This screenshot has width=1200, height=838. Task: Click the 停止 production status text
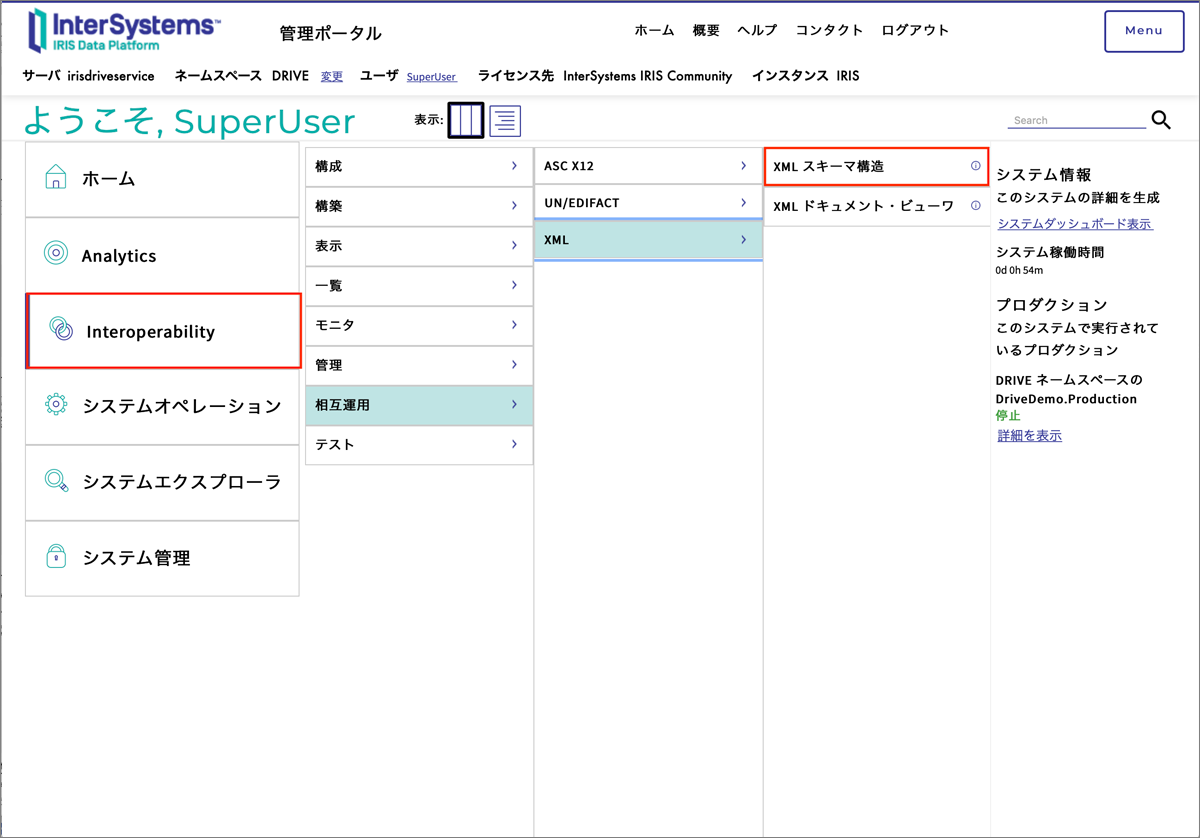click(x=1008, y=415)
